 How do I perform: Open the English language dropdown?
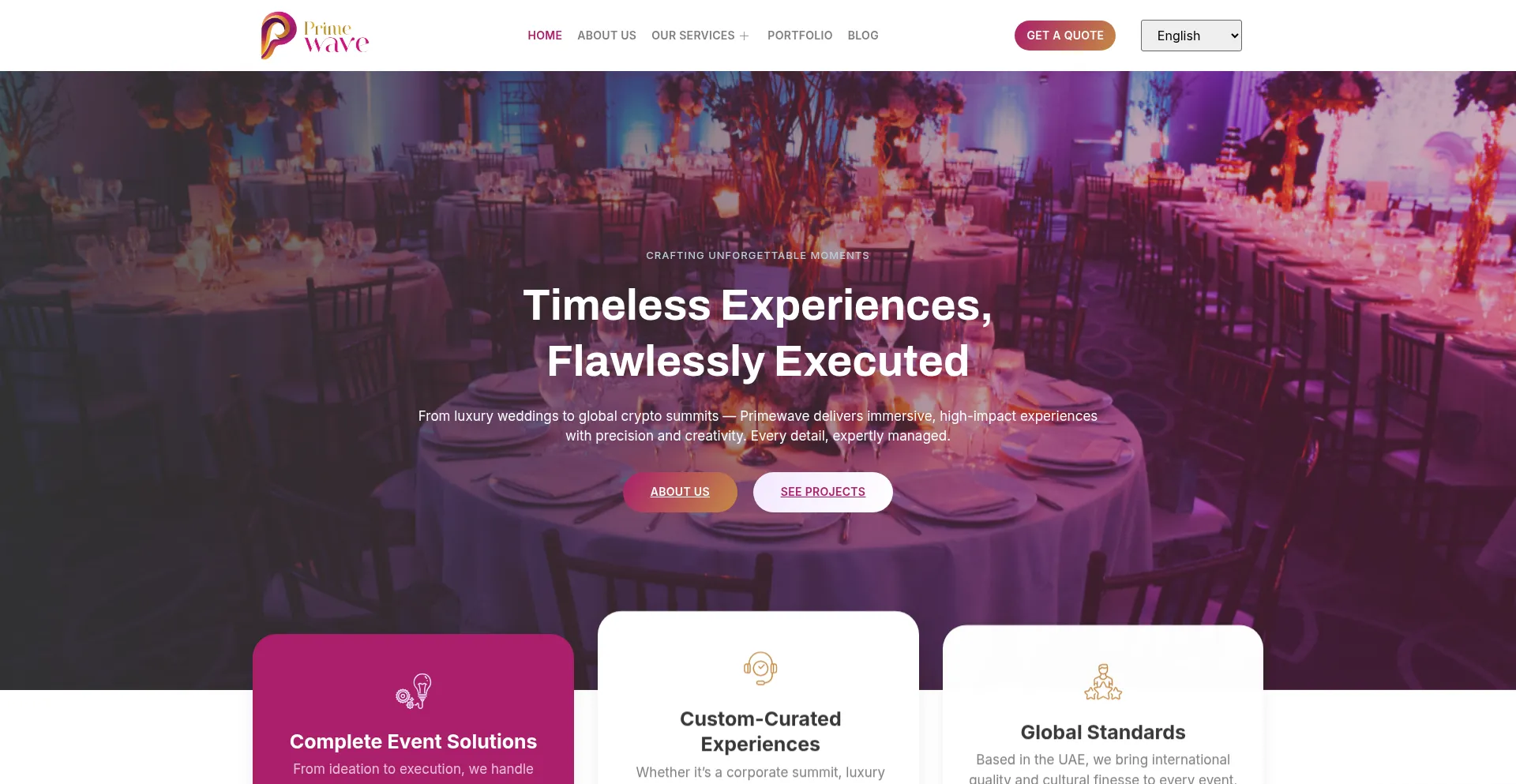click(1191, 36)
